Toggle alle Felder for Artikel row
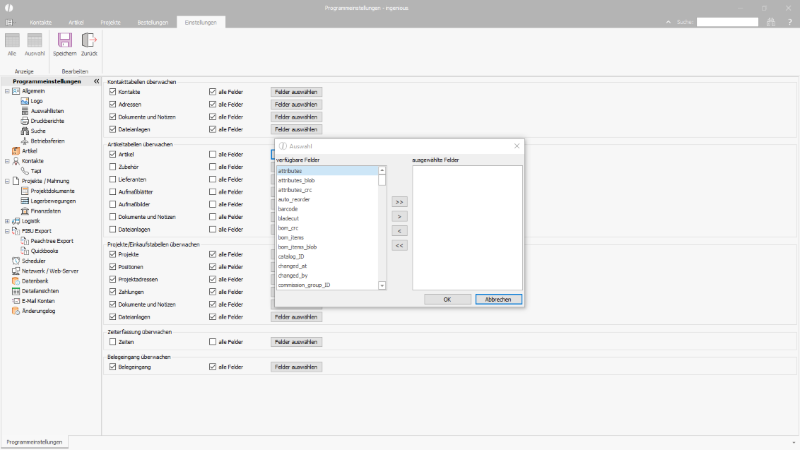Image resolution: width=800 pixels, height=450 pixels. tap(213, 154)
